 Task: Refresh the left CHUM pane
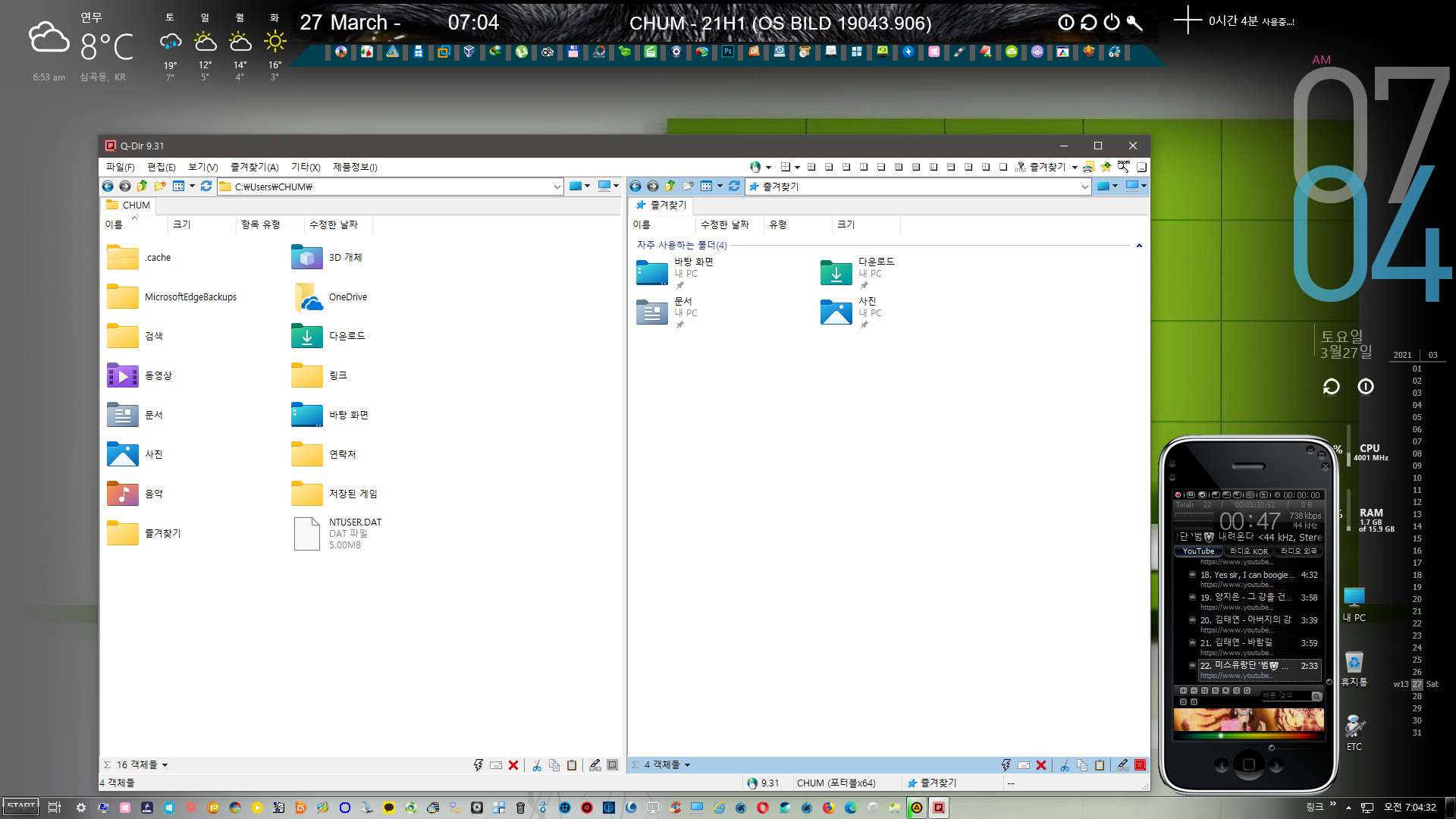(x=206, y=187)
